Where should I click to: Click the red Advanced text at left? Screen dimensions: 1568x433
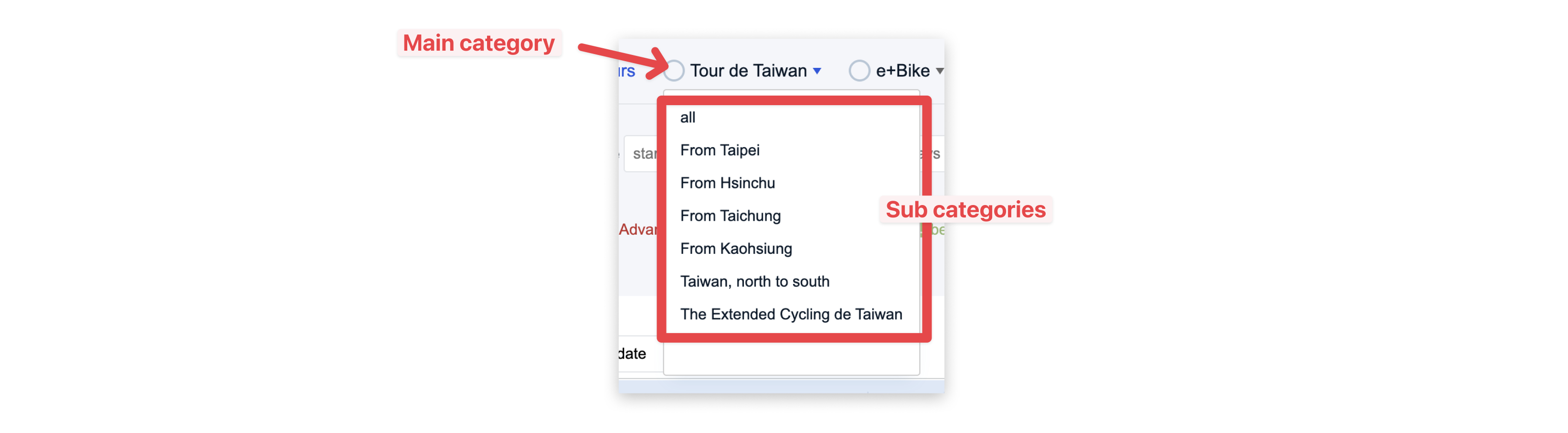[x=637, y=229]
